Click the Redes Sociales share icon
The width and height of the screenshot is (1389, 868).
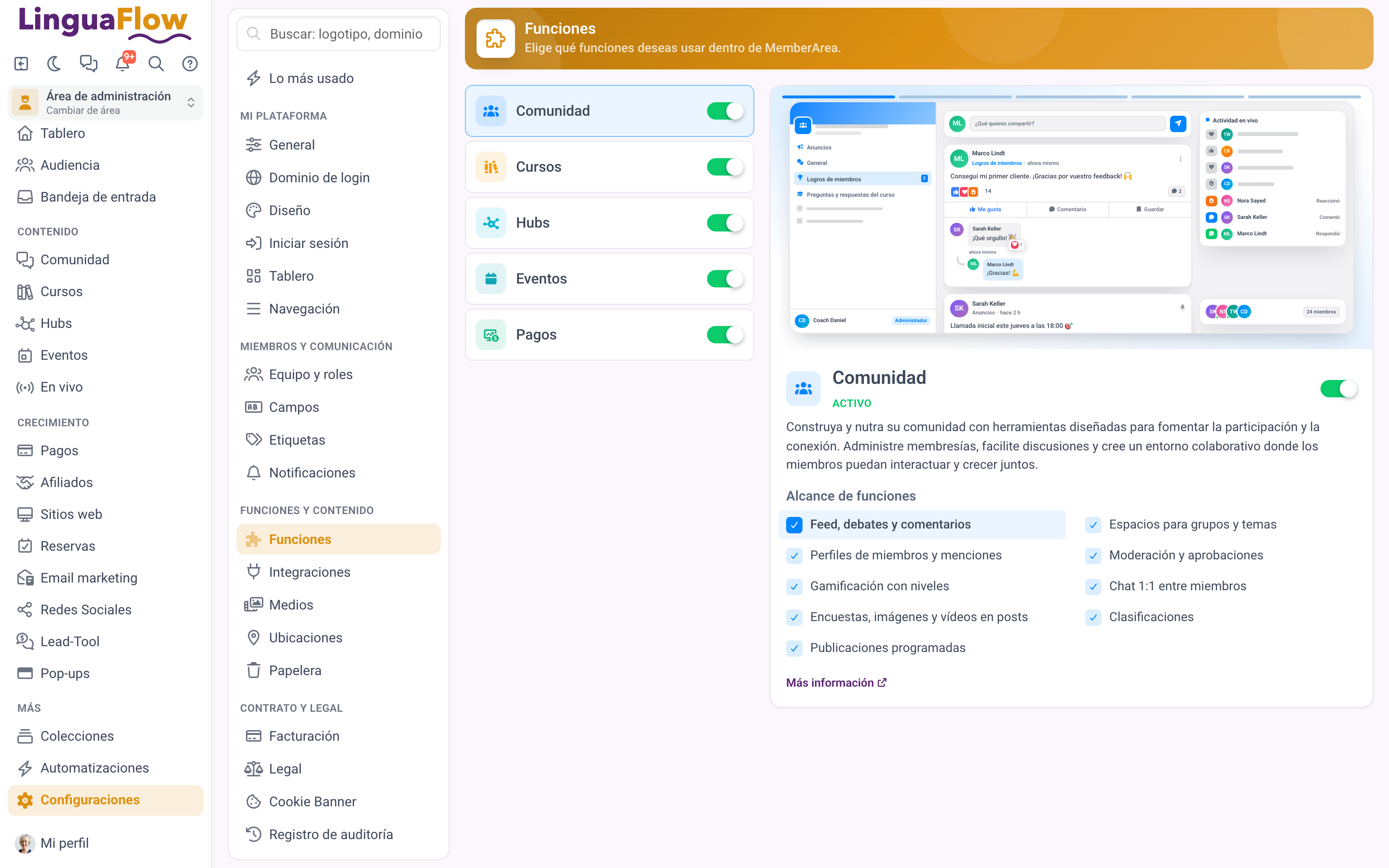coord(25,610)
